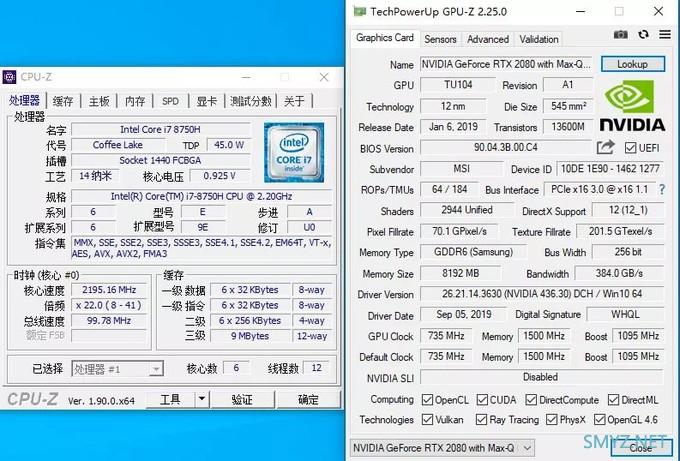Click the NVIDIA SLI Disabled field
The image size is (680, 461).
coord(542,377)
